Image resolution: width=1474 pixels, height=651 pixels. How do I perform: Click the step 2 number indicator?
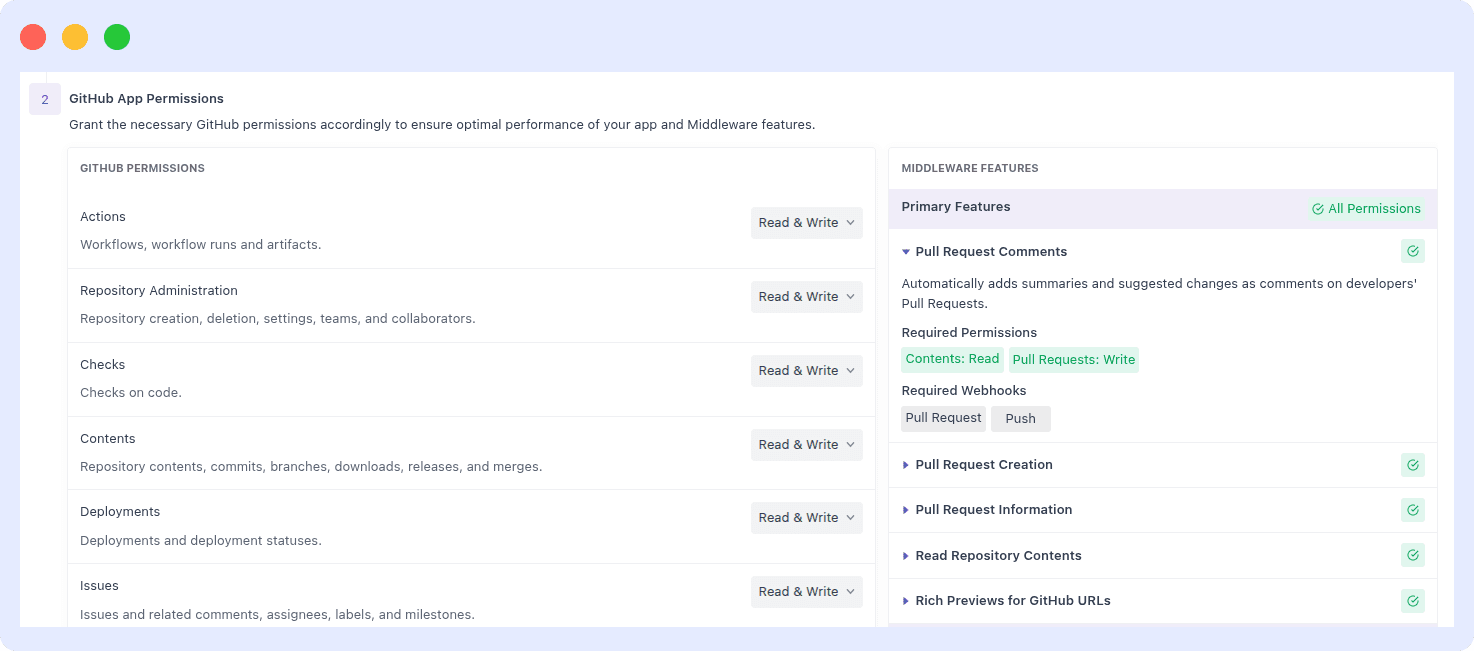coord(44,99)
